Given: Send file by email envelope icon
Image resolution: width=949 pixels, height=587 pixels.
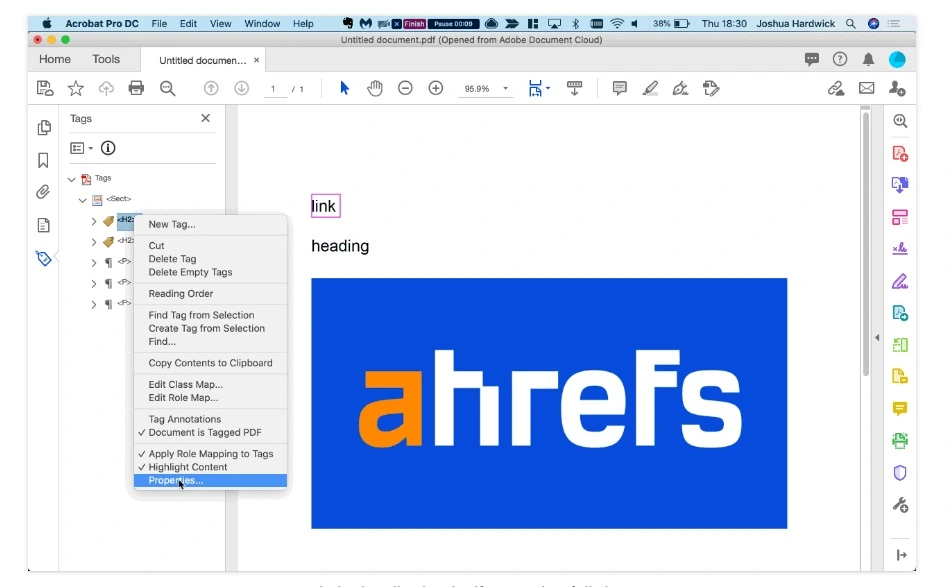Looking at the screenshot, I should (867, 88).
